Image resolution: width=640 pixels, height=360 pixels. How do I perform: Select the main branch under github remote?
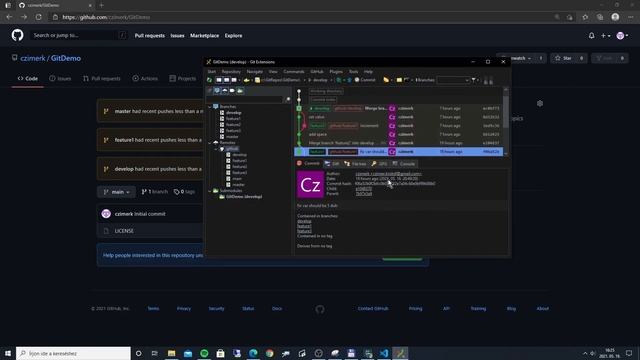pyautogui.click(x=237, y=178)
